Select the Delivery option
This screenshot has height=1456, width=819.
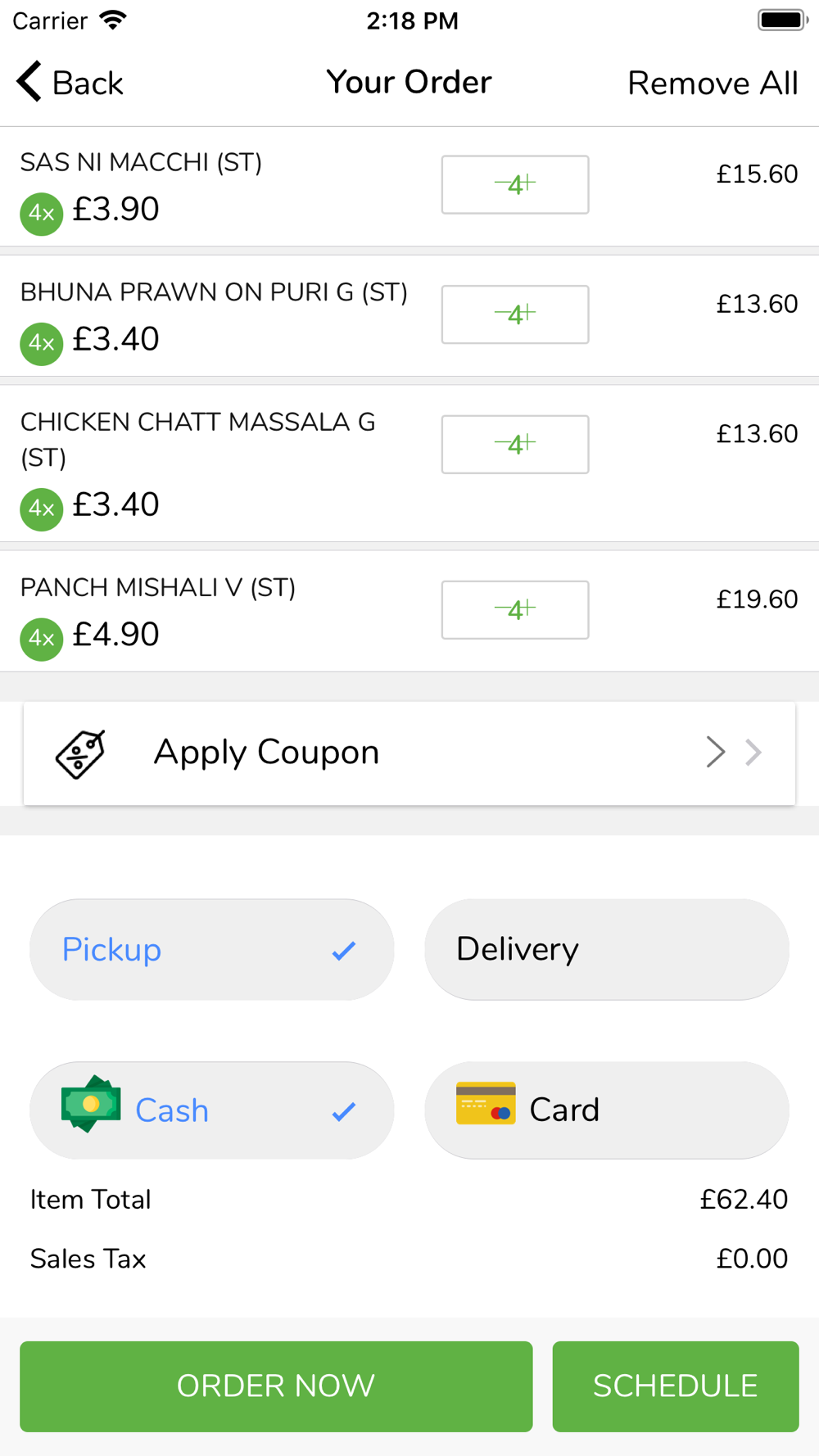click(607, 949)
